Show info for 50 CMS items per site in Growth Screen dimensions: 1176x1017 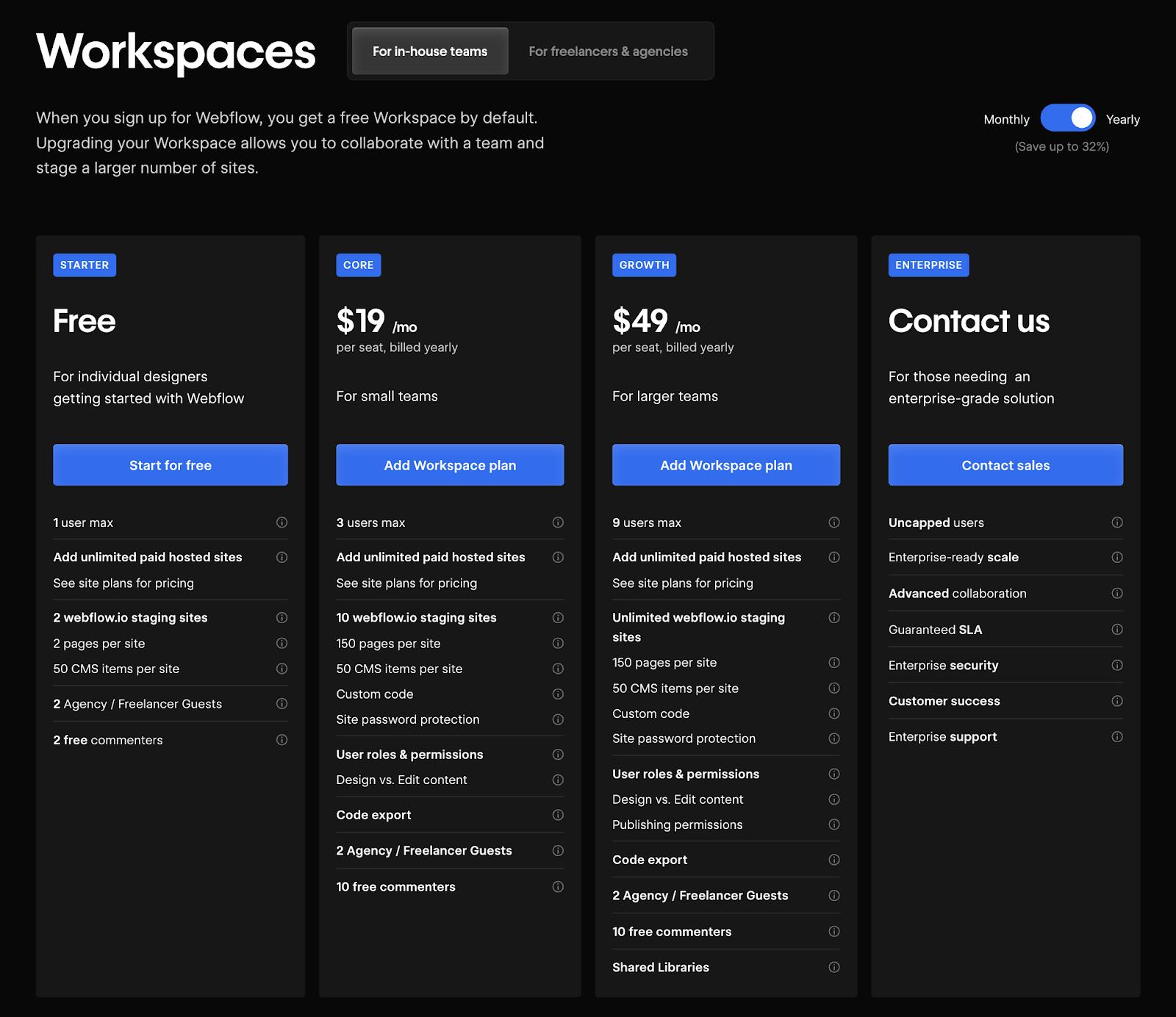tap(834, 688)
